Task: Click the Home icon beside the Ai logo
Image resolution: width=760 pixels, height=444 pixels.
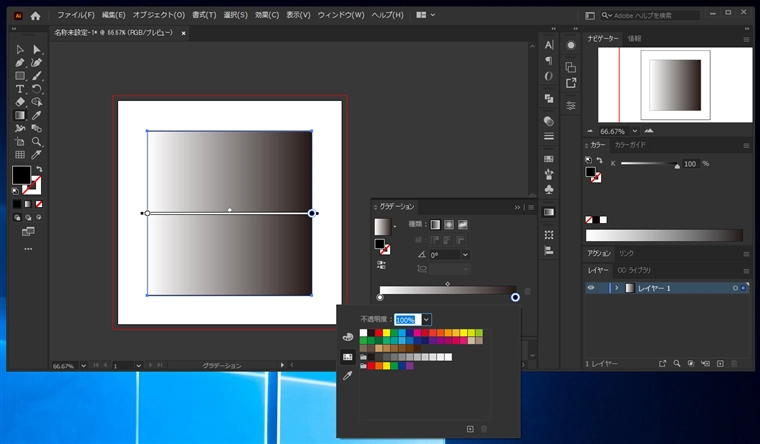Action: click(36, 16)
